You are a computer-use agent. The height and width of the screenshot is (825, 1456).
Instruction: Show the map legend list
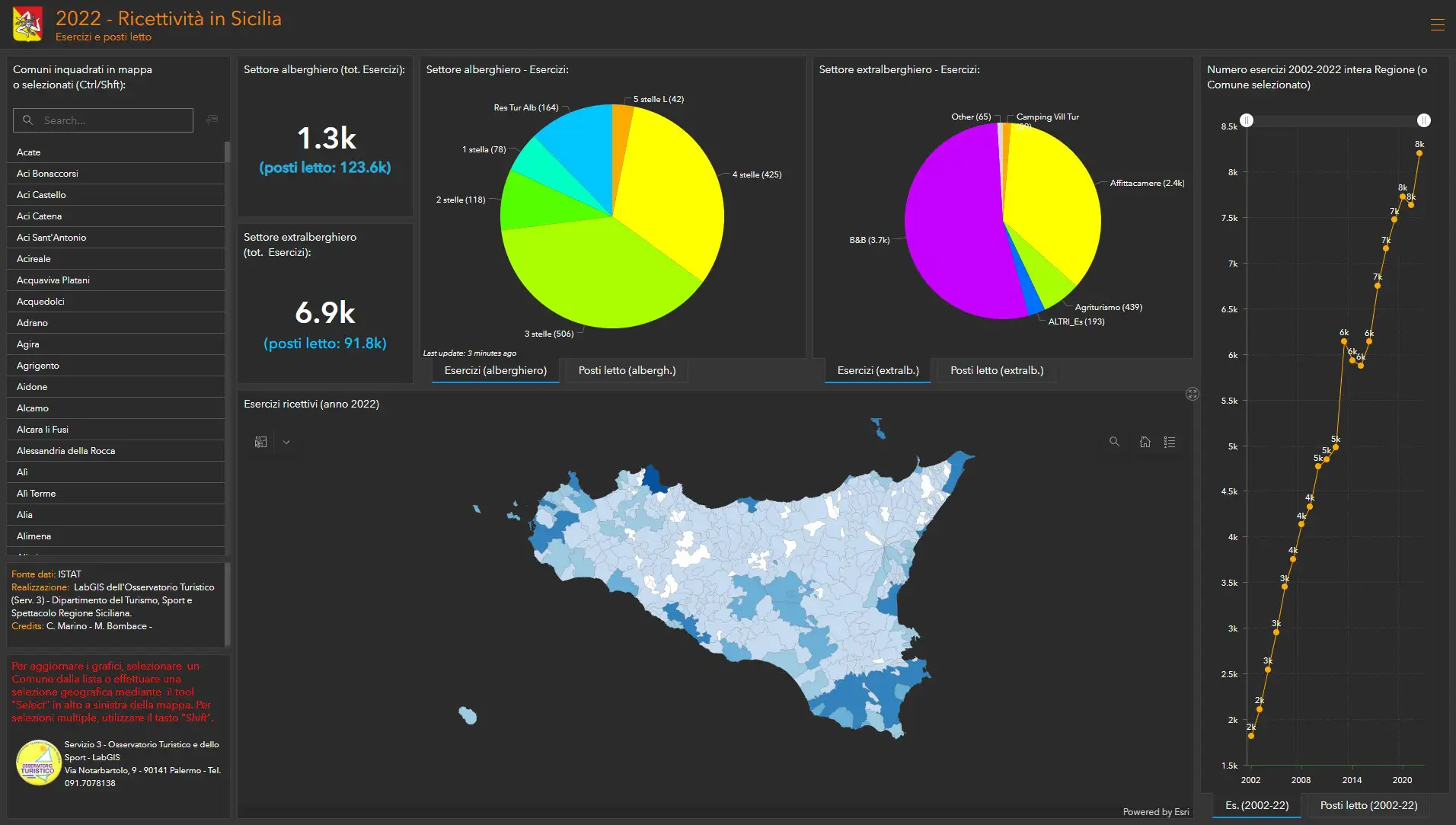pyautogui.click(x=1170, y=442)
